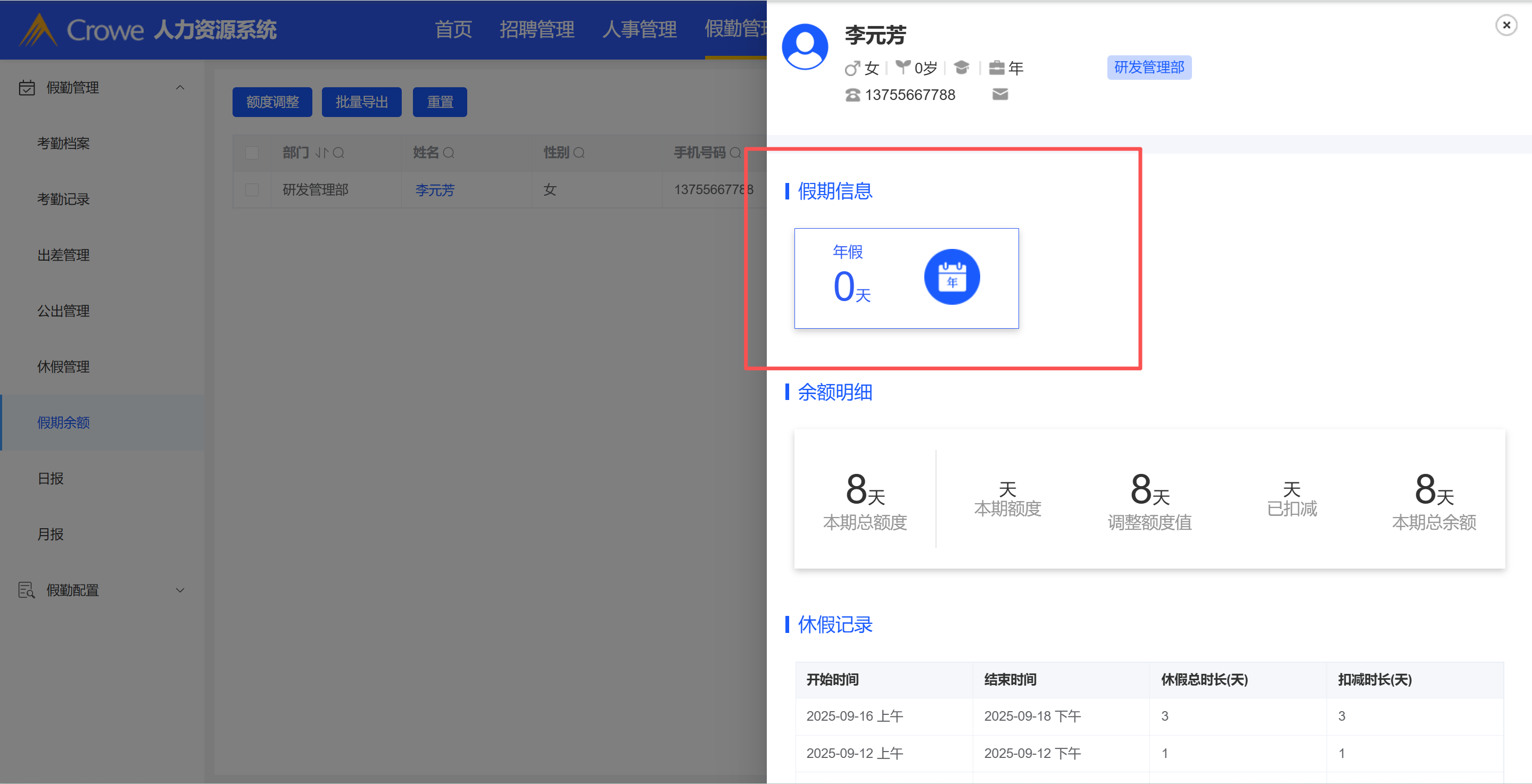The height and width of the screenshot is (784, 1532).
Task: Click the 额度调整 button
Action: click(272, 102)
